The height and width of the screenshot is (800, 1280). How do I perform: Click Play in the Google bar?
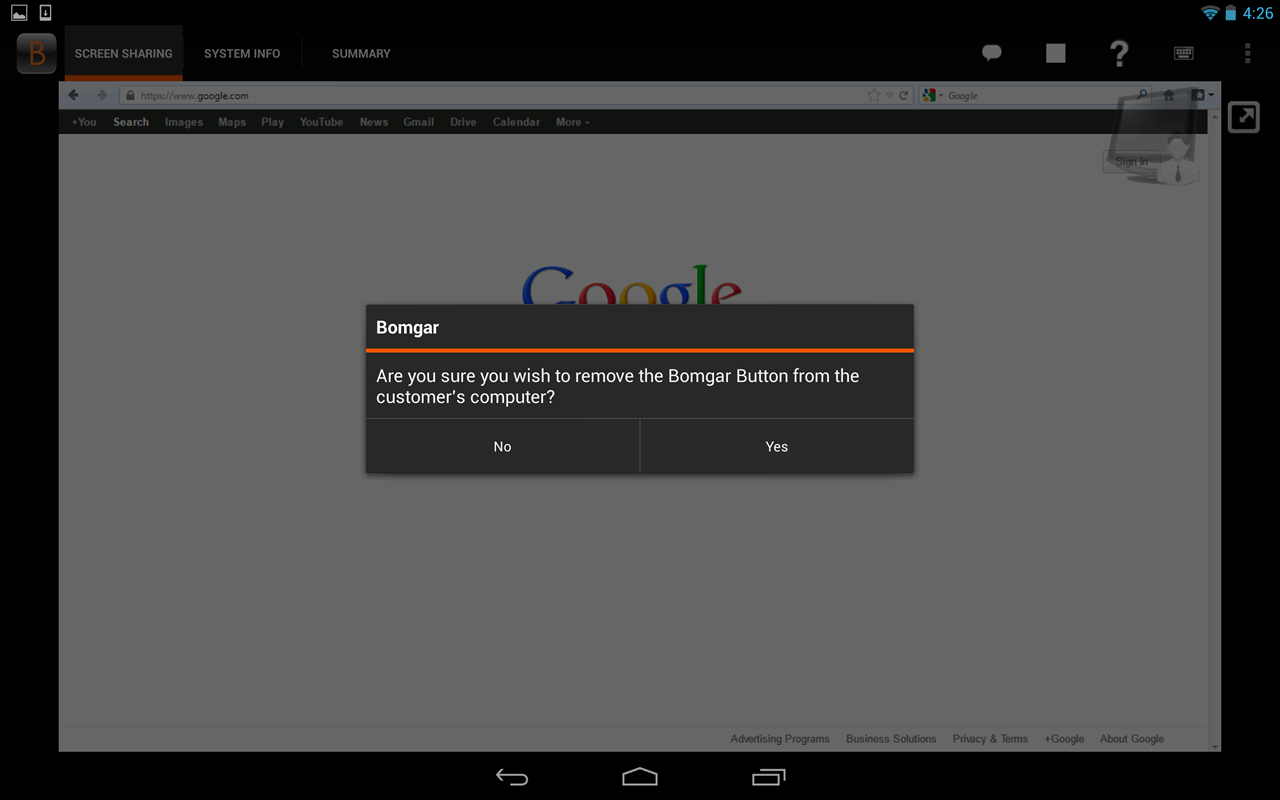coord(273,122)
